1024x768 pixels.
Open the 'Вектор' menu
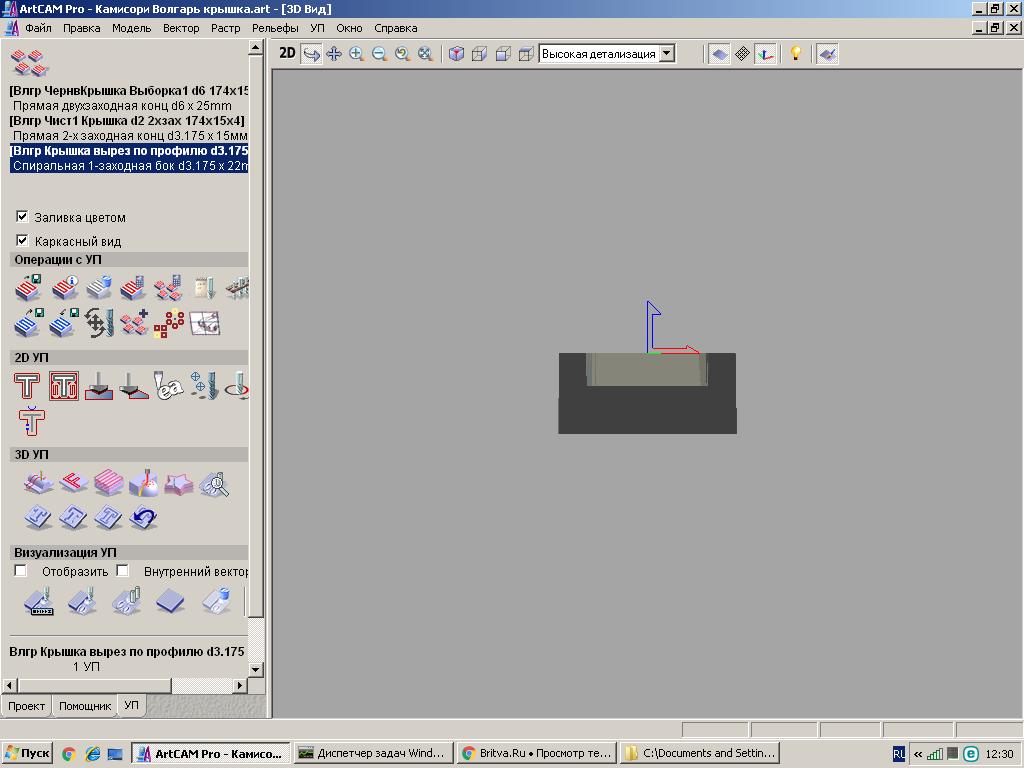pyautogui.click(x=181, y=28)
